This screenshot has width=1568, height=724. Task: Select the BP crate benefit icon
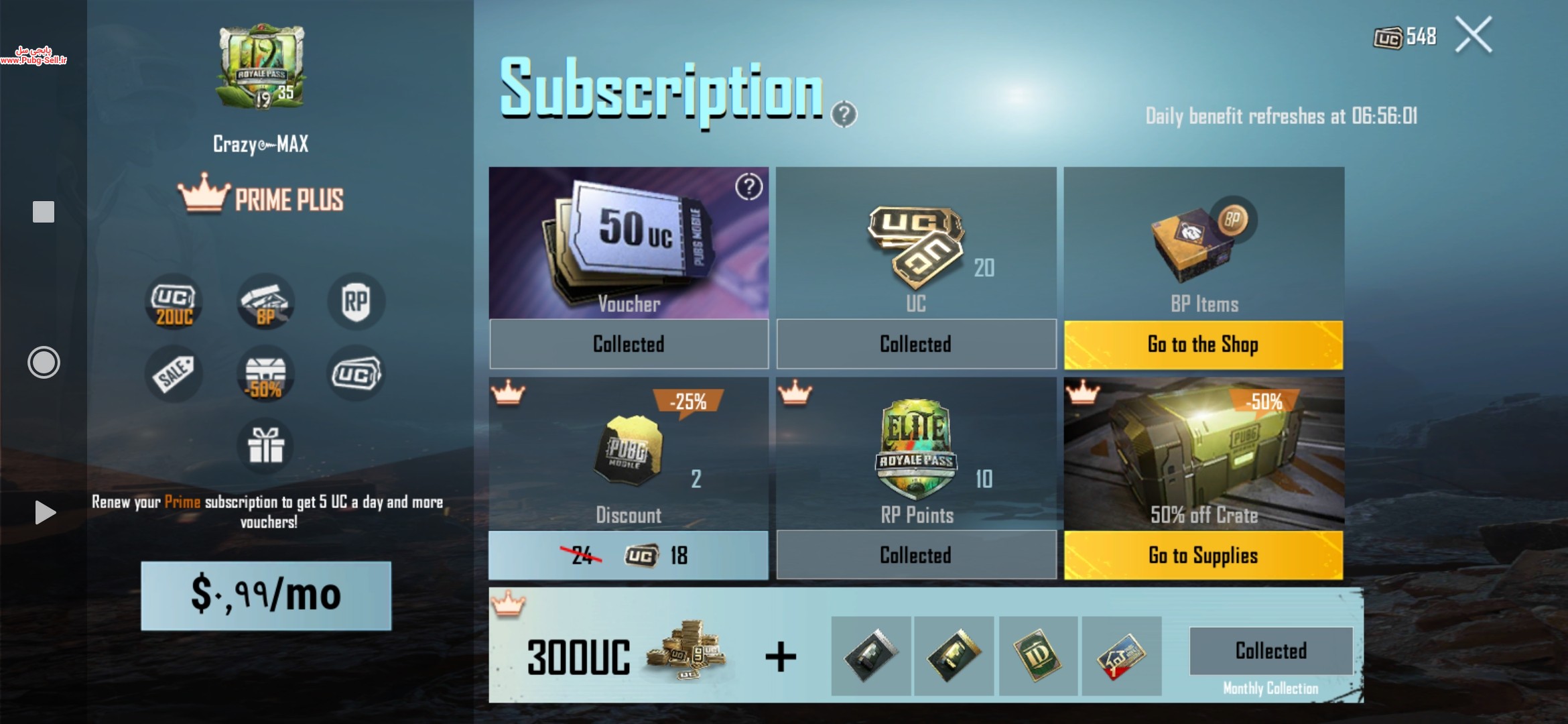(266, 302)
